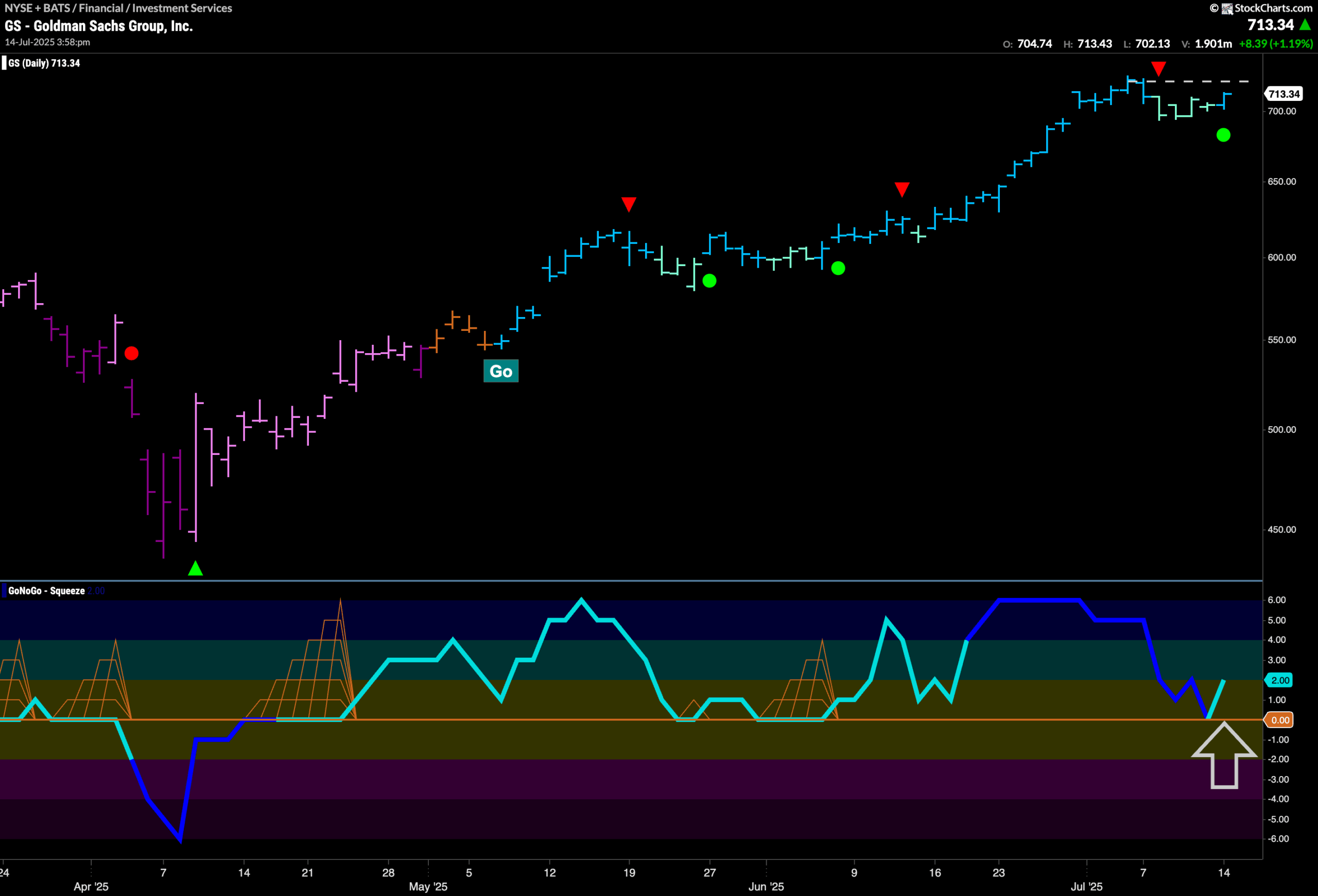
Task: Click the red dot marker near early April
Action: 132,354
